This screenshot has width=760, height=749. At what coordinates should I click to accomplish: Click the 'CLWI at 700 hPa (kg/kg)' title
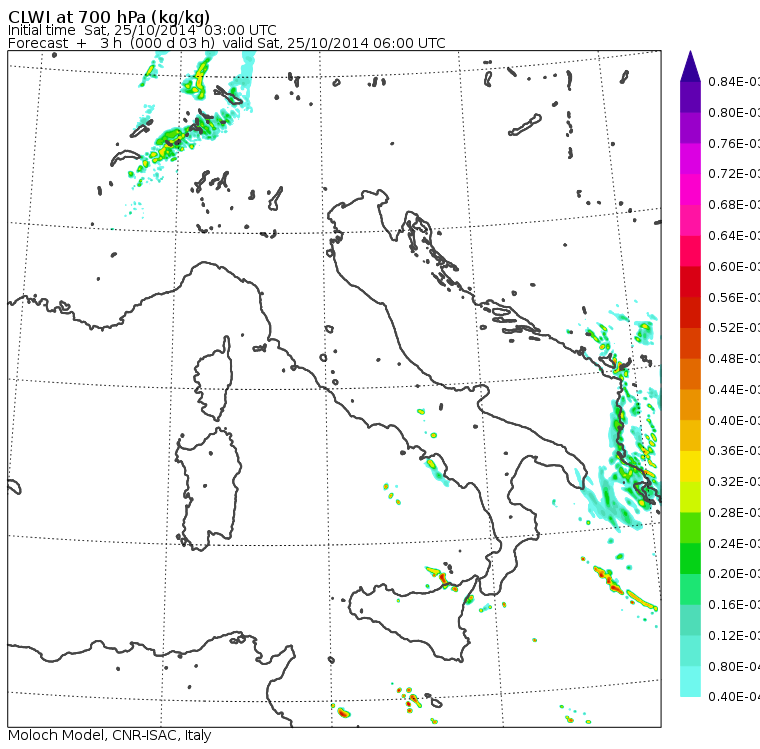click(109, 16)
